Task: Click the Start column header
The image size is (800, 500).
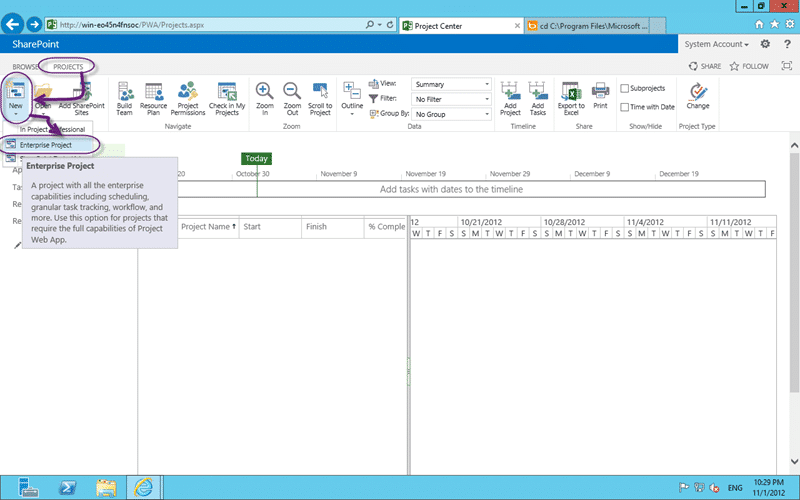Action: (x=270, y=227)
